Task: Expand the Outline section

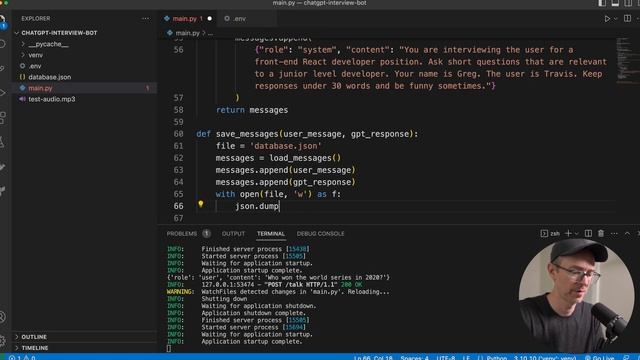Action: point(84,337)
